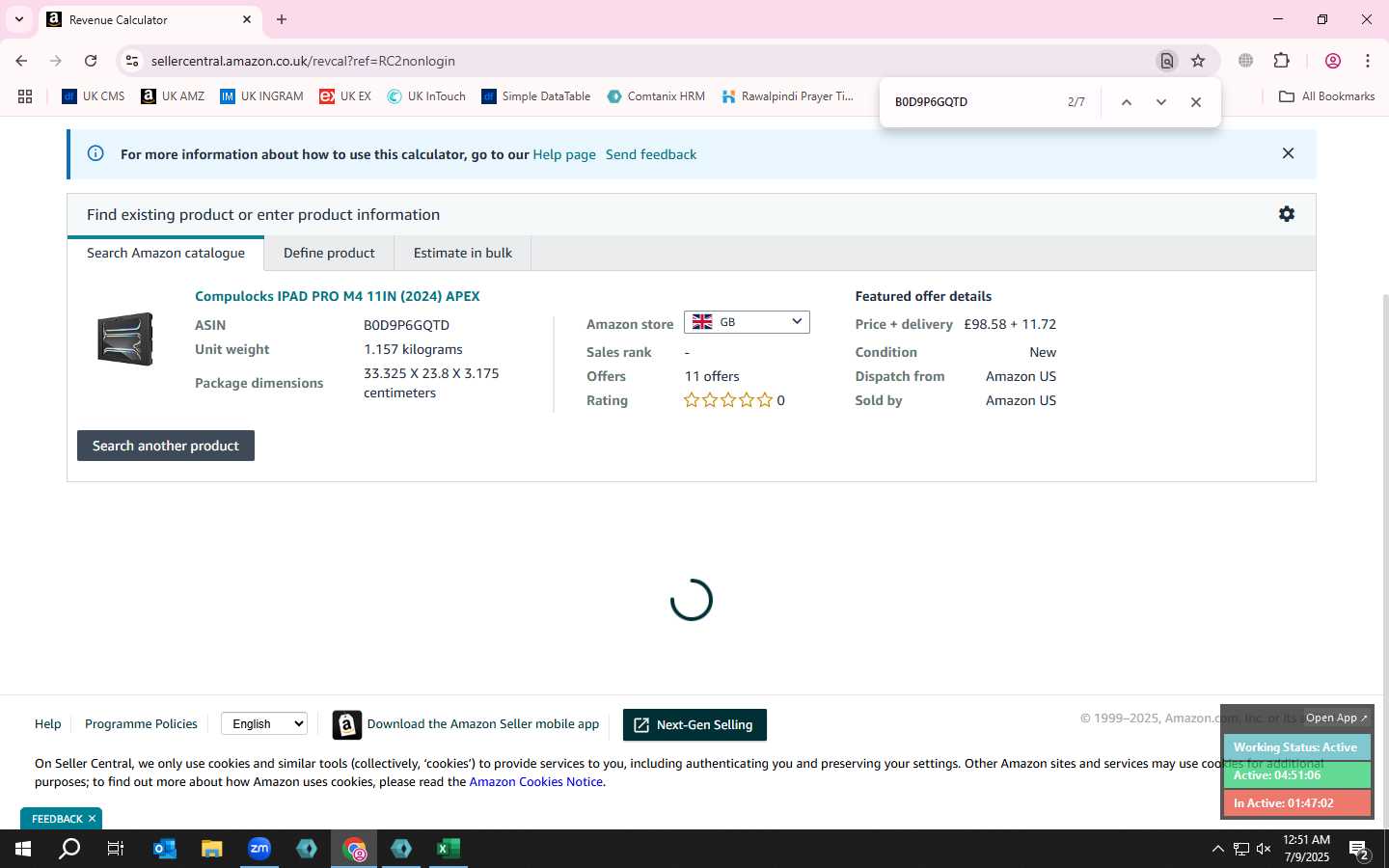Image resolution: width=1389 pixels, height=868 pixels.
Task: Open the calculator settings gear icon
Action: click(1287, 214)
